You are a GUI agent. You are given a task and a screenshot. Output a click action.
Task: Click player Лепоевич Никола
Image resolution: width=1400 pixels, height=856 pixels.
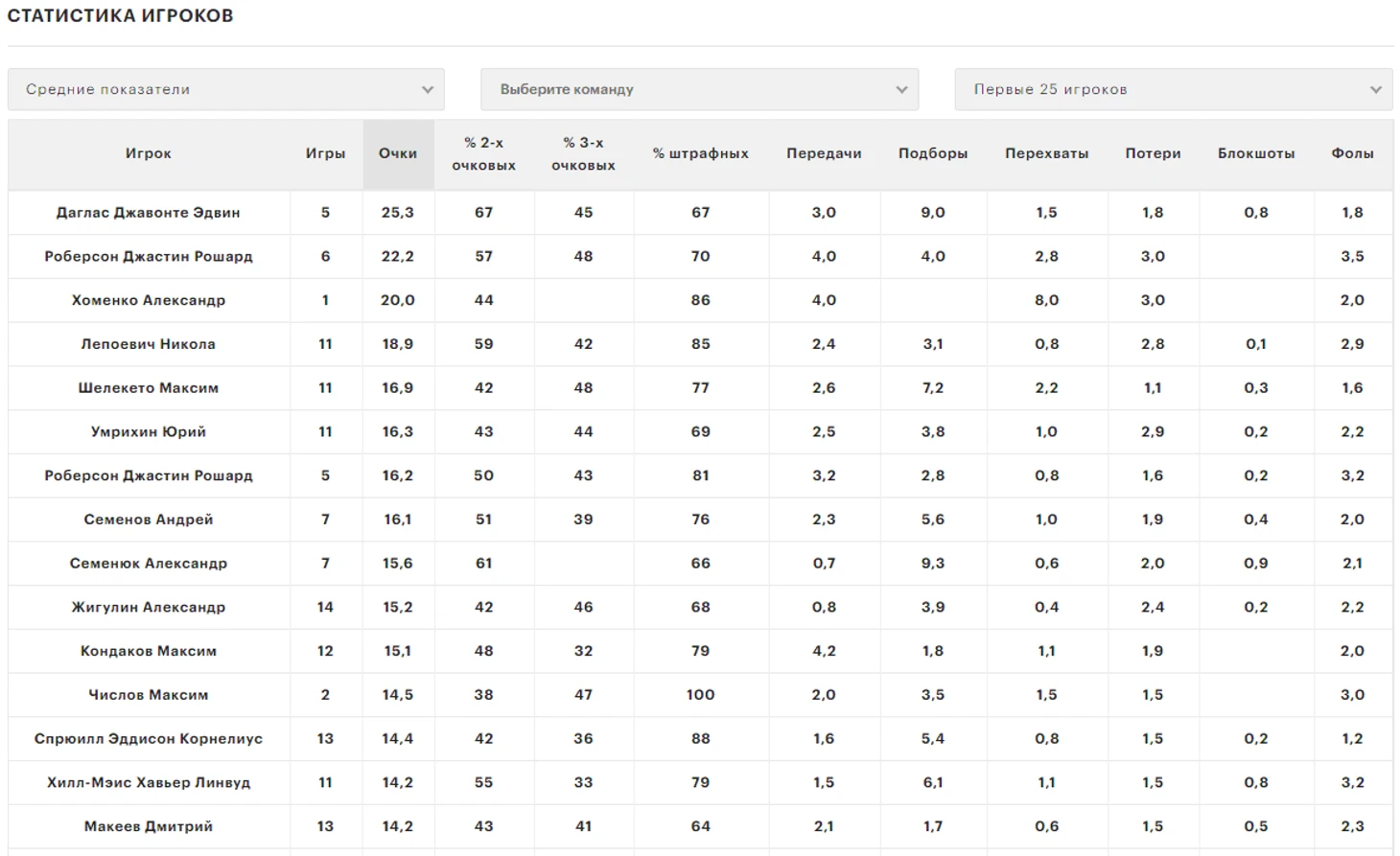click(x=149, y=344)
